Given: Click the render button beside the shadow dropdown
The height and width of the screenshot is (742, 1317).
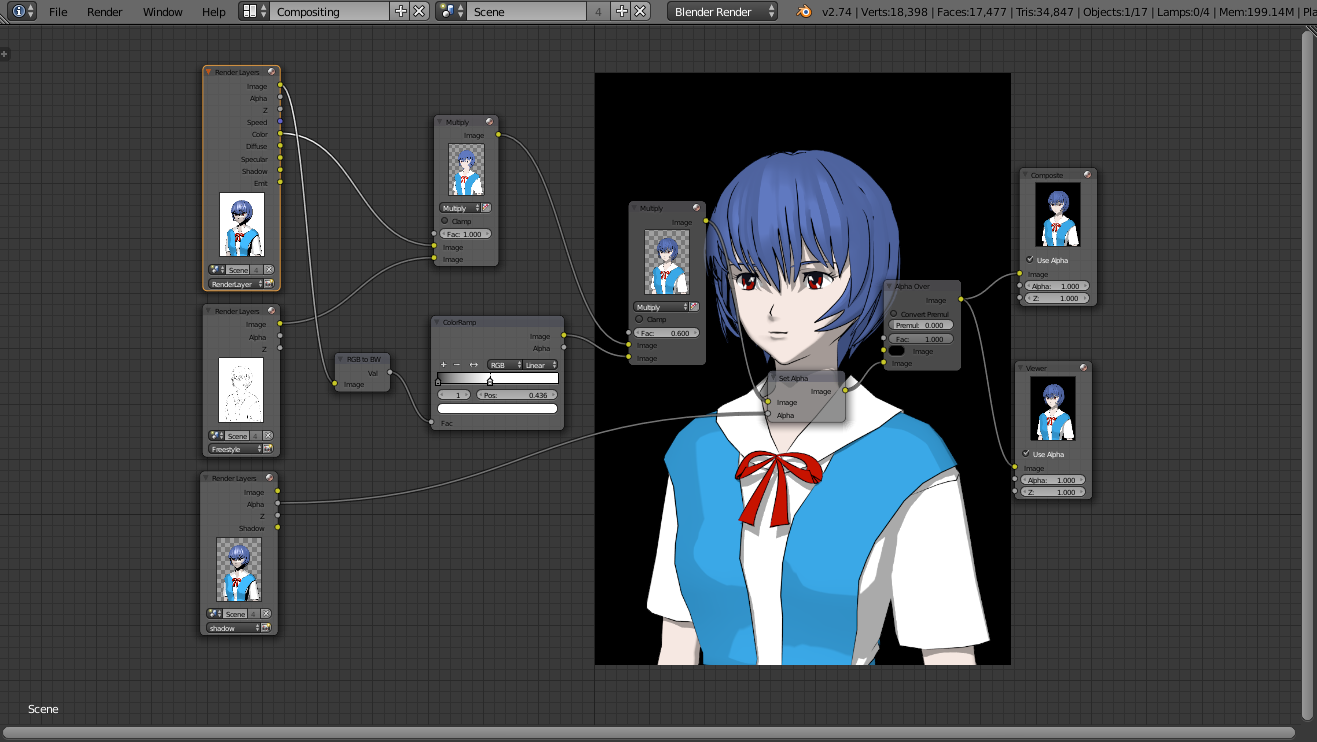Looking at the screenshot, I should pyautogui.click(x=268, y=628).
